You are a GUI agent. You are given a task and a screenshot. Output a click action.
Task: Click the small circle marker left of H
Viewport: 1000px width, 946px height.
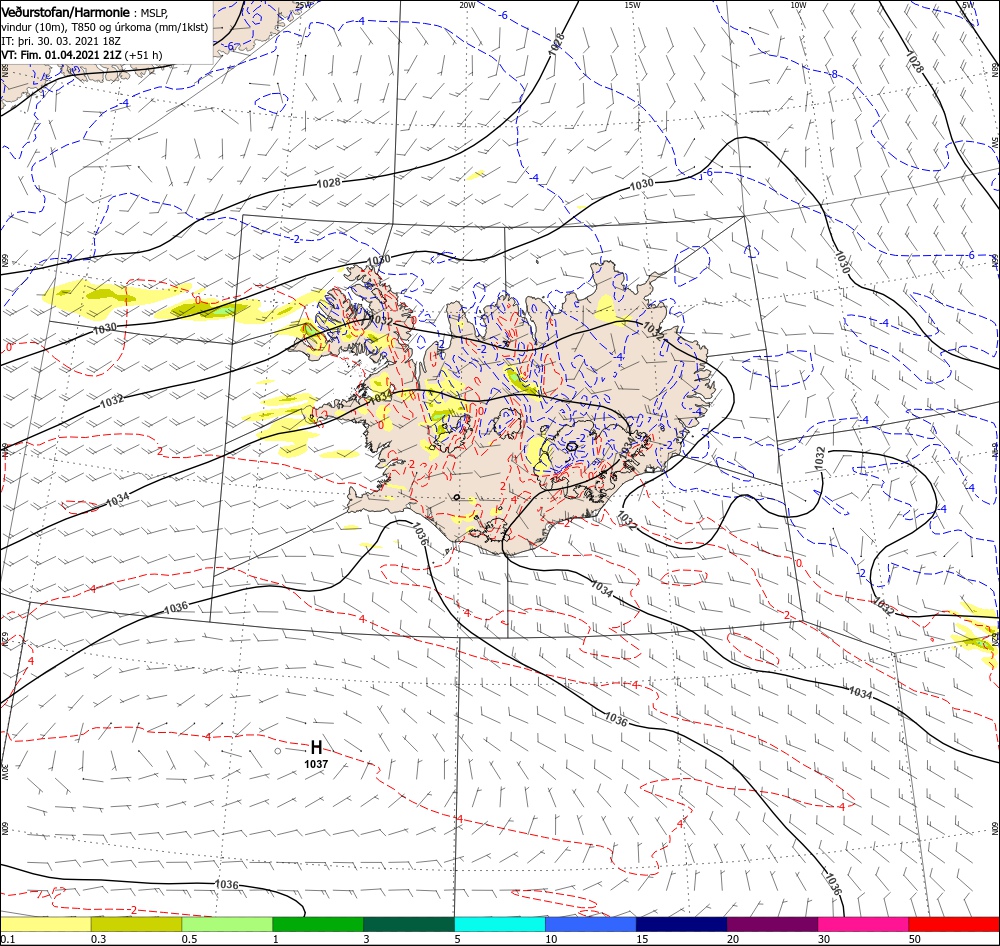click(277, 751)
